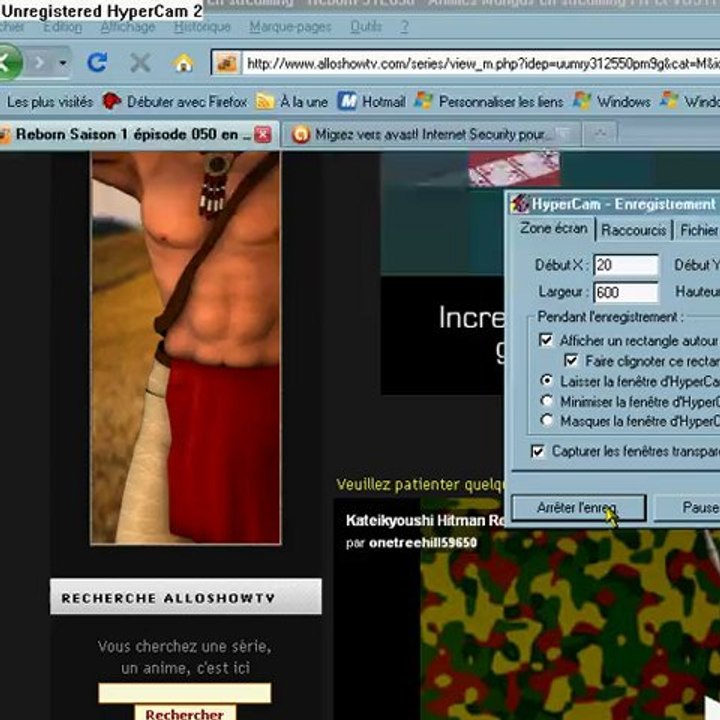Viewport: 720px width, 720px height.
Task: Open the À la une feed bookmark
Action: click(292, 101)
